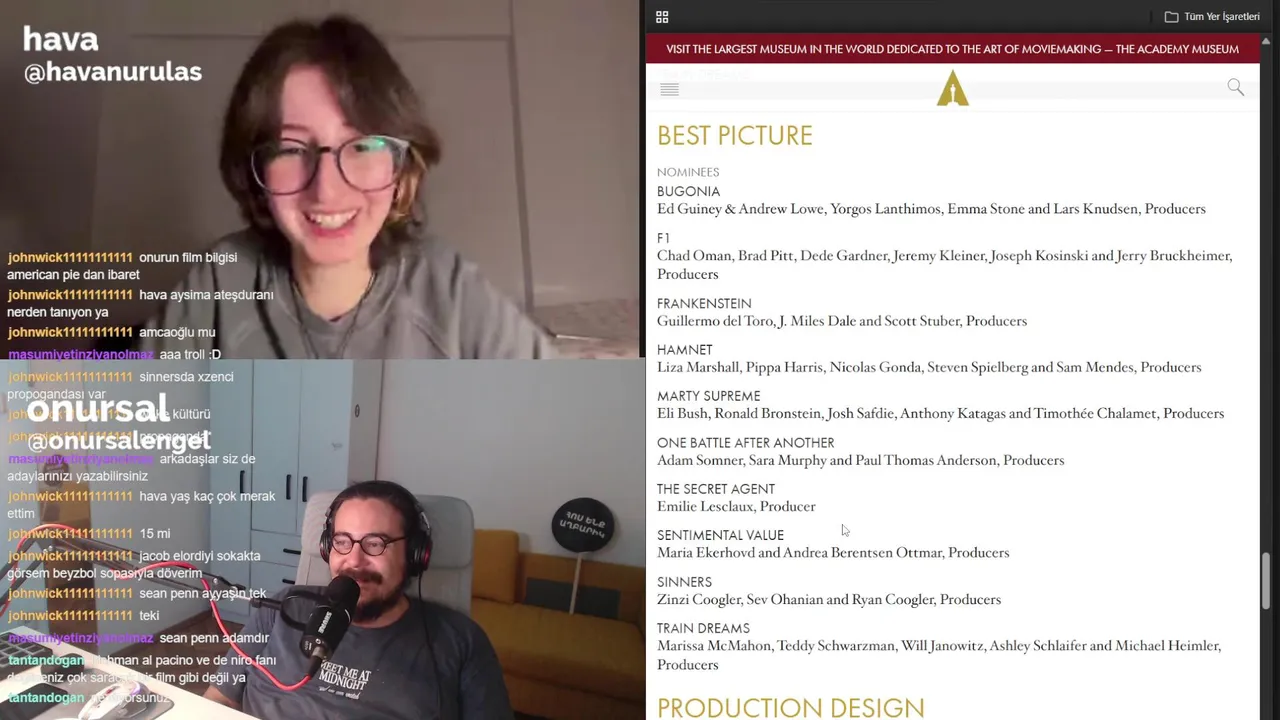Click the BUGONIA nominee title
Image resolution: width=1280 pixels, height=720 pixels.
[x=688, y=191]
